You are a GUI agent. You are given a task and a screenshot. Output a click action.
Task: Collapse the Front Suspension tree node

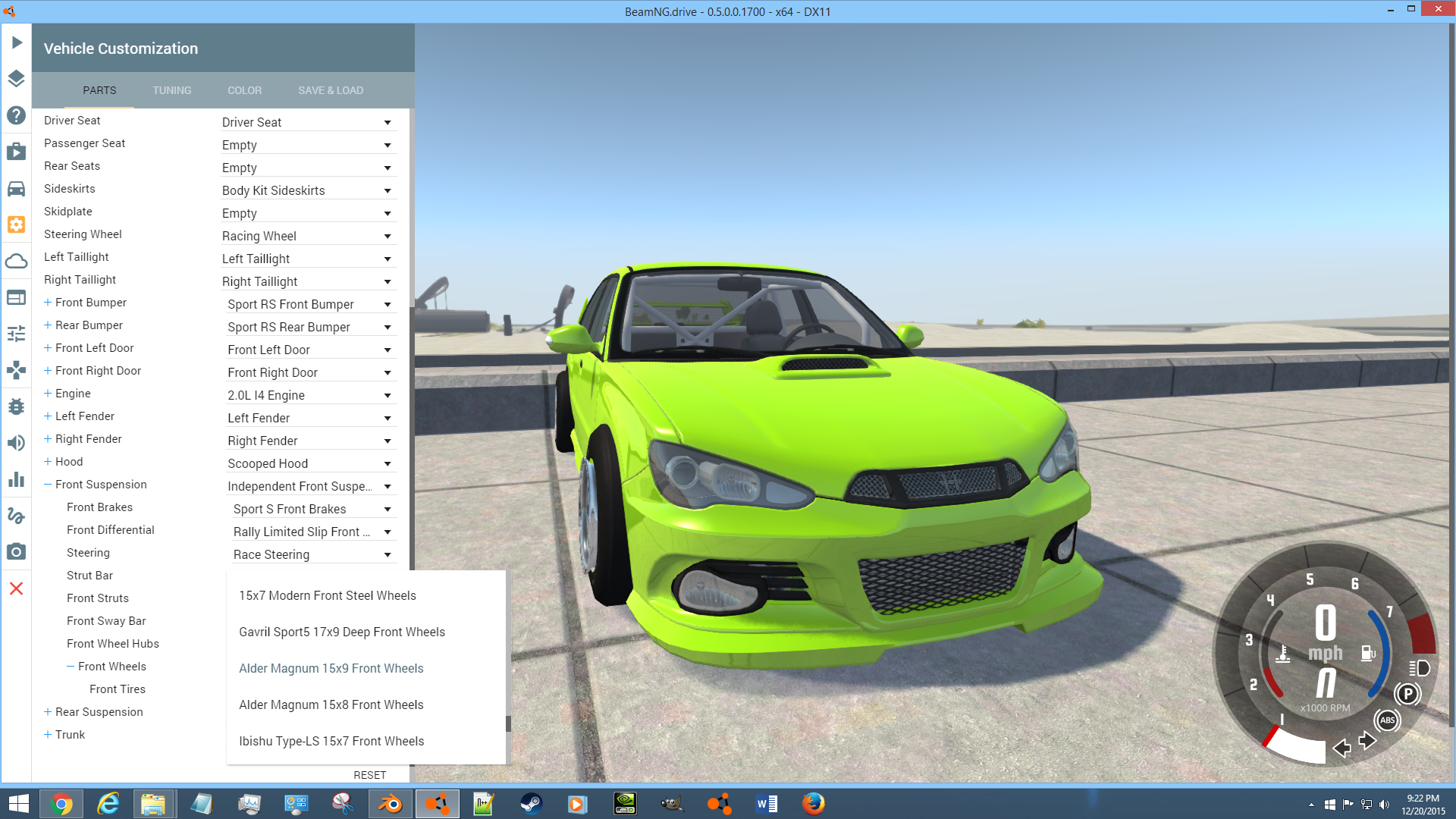coord(48,485)
